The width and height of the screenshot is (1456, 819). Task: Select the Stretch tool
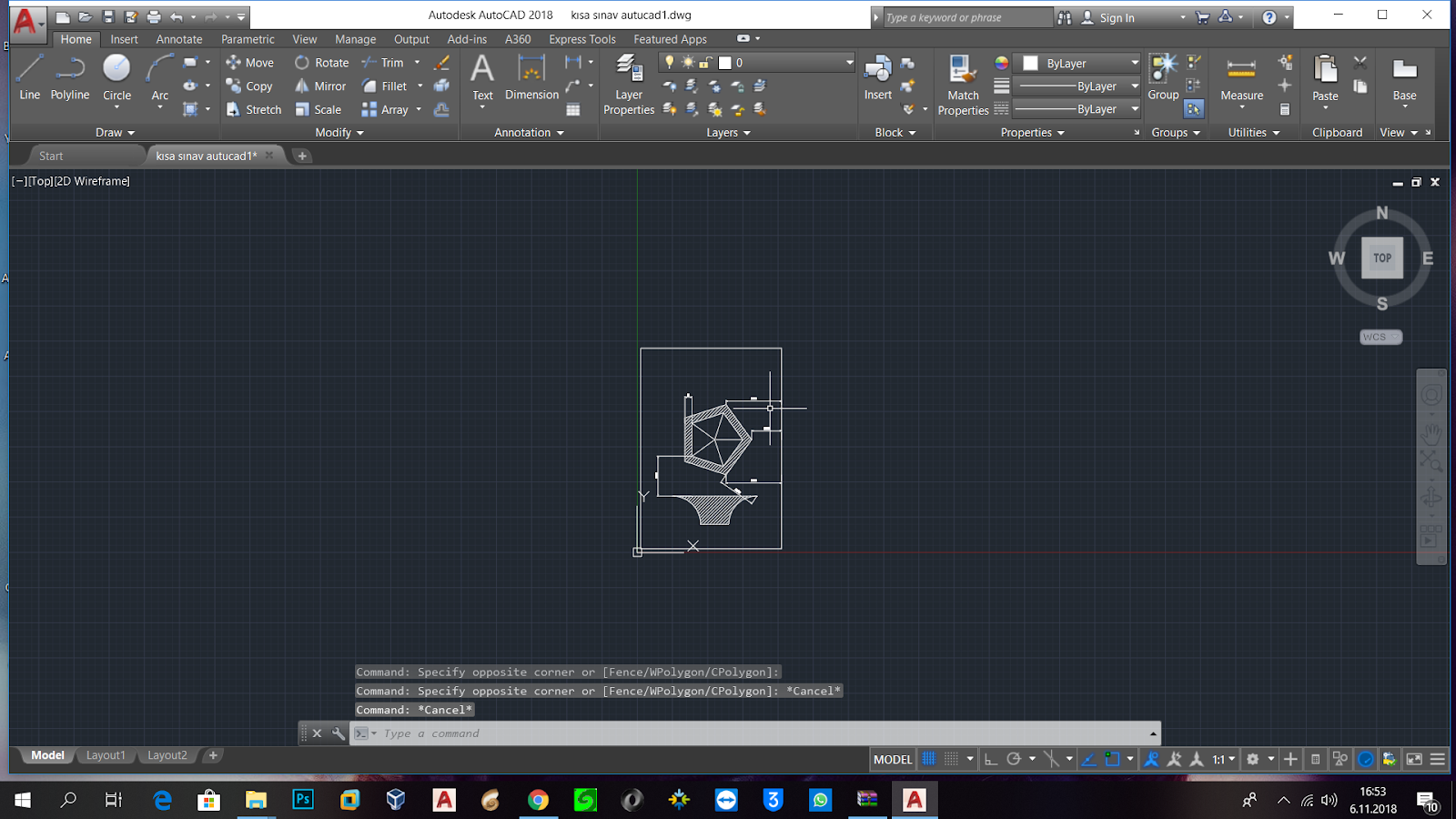click(254, 109)
